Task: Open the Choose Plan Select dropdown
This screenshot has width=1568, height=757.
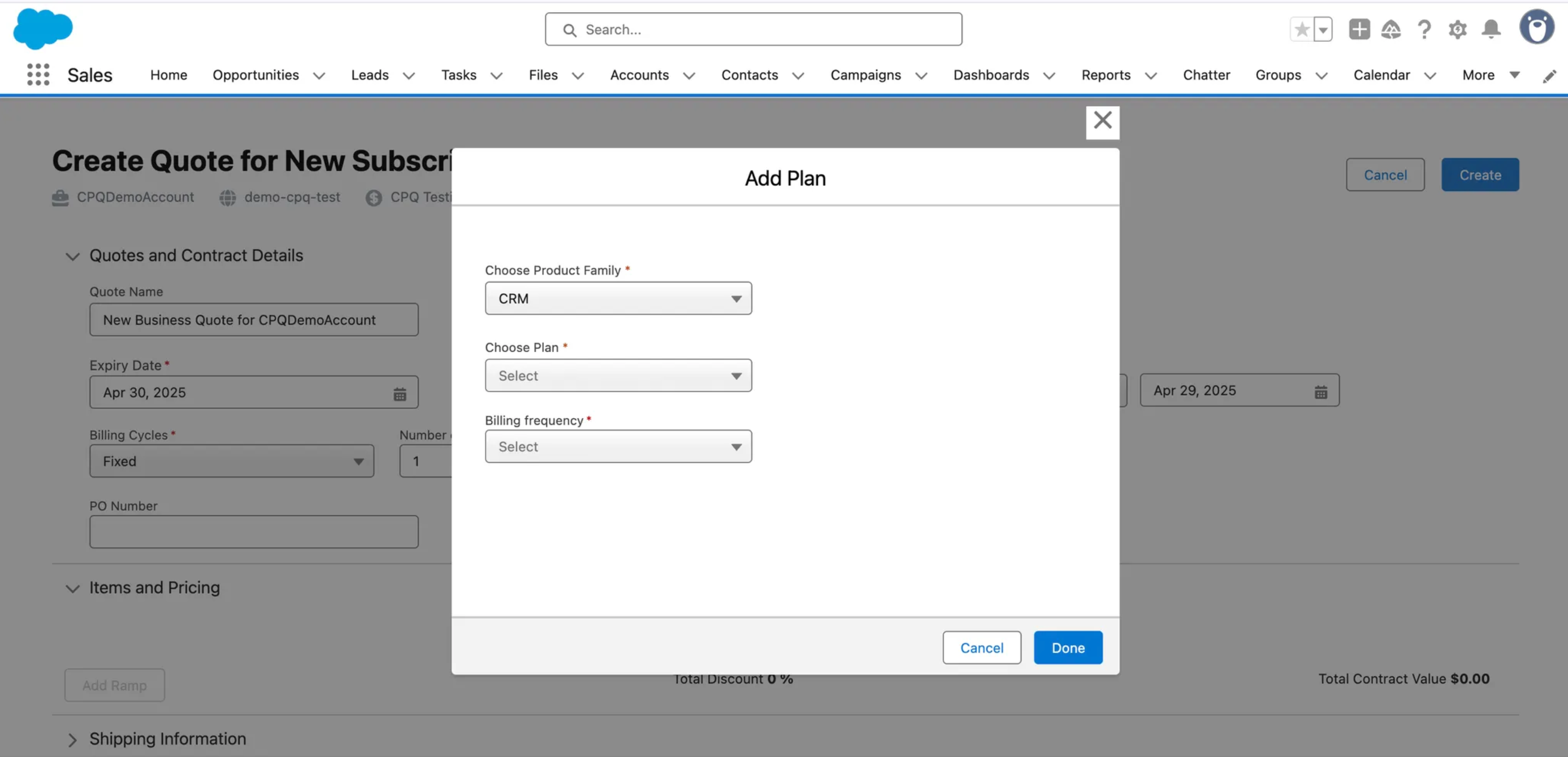Action: 618,376
